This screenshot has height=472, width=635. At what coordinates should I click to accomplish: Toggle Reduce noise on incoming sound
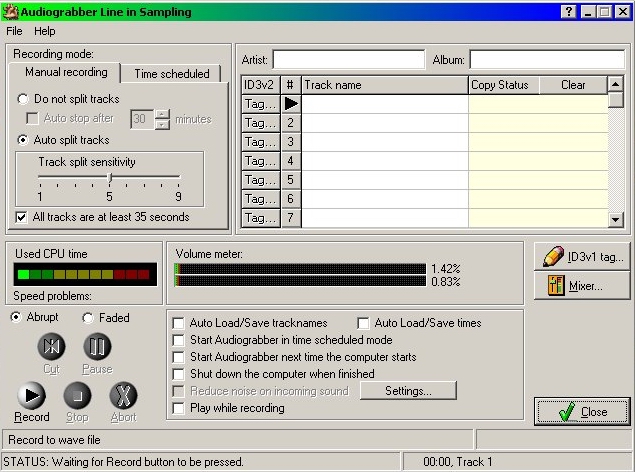coord(178,391)
